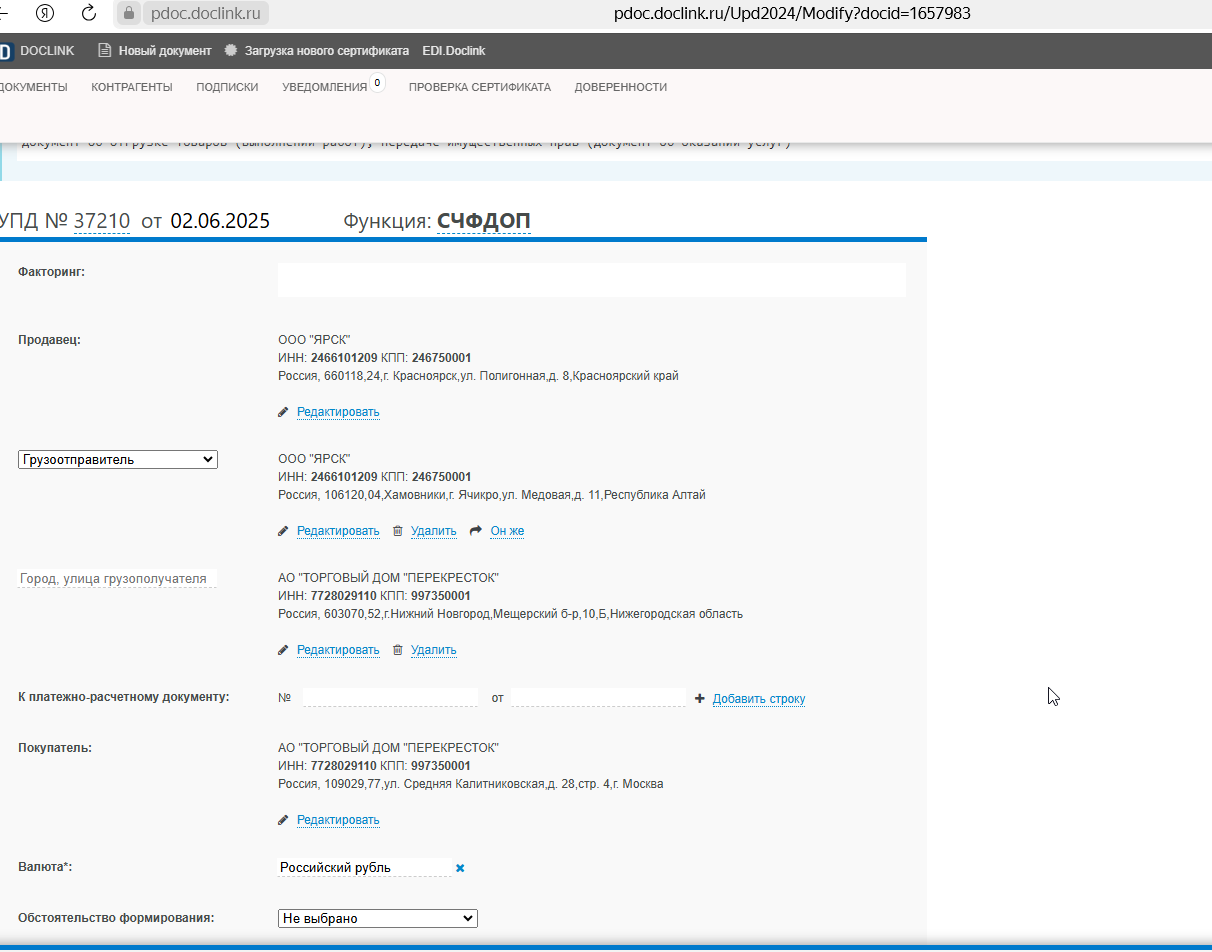Click Редактировать link under Грузоотправитель
Image resolution: width=1212 pixels, height=952 pixels.
tap(338, 531)
